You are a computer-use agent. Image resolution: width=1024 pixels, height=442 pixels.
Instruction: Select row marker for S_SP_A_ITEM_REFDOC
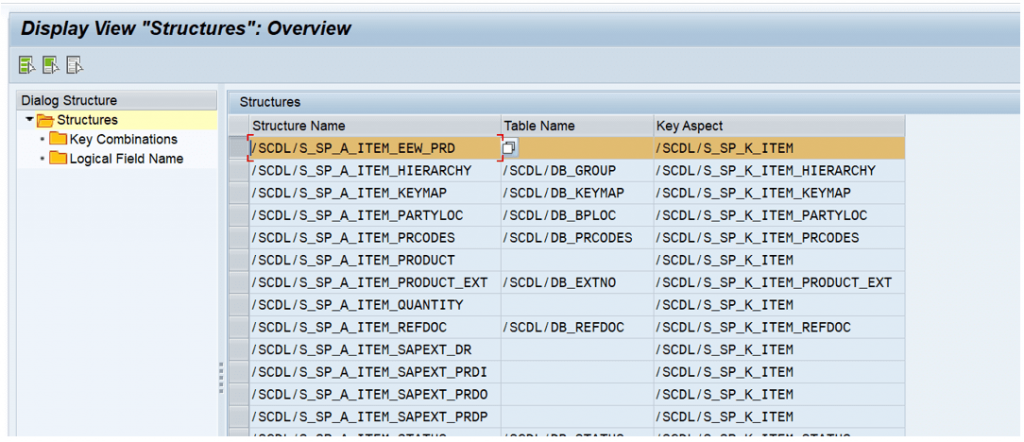tap(238, 327)
